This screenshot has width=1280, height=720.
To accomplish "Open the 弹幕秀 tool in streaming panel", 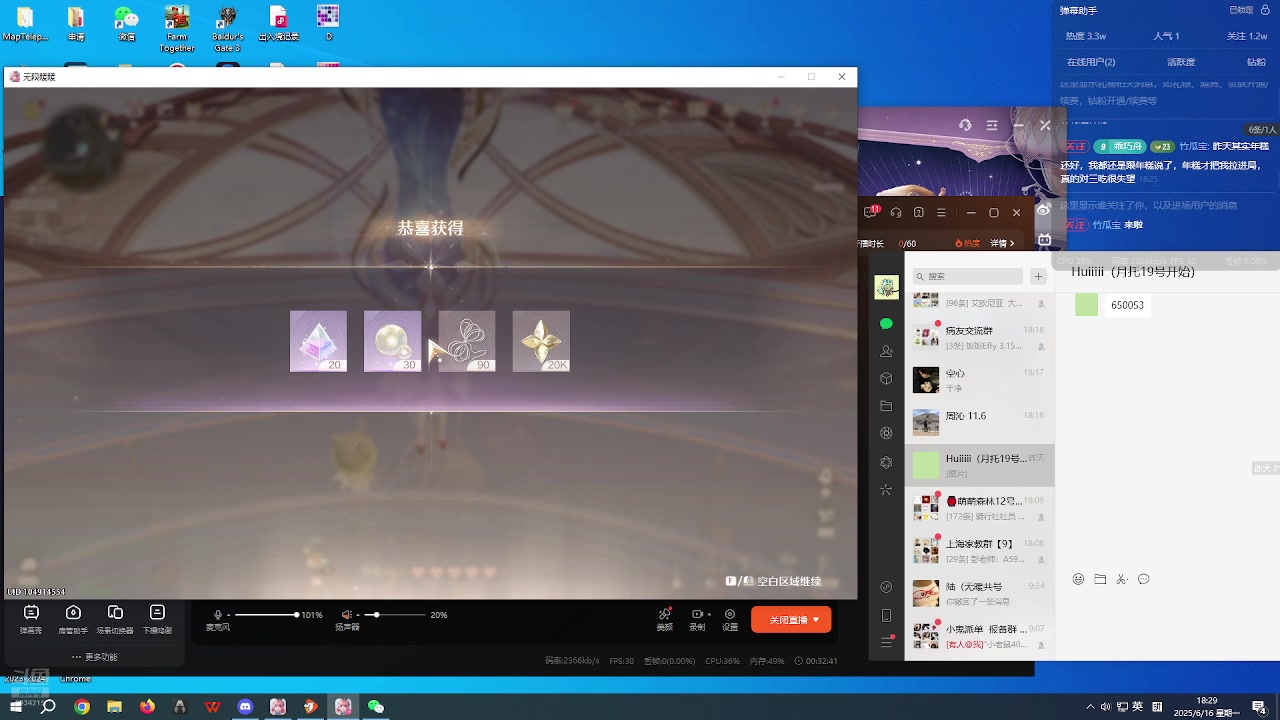I will tap(31, 619).
